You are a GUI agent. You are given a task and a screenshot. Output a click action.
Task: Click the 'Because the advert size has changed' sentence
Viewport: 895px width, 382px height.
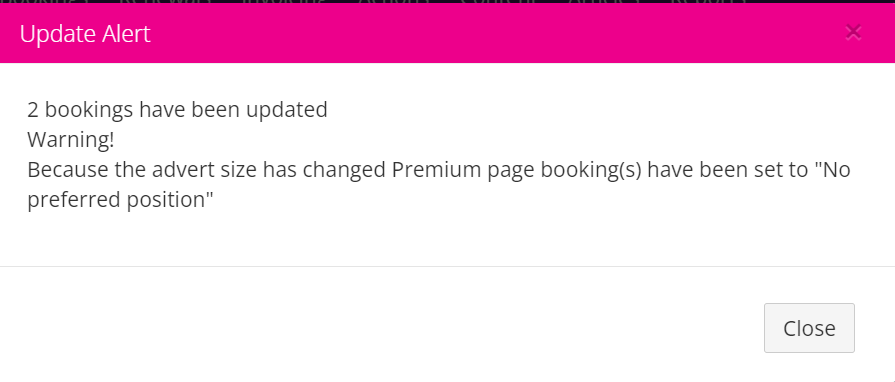click(207, 170)
